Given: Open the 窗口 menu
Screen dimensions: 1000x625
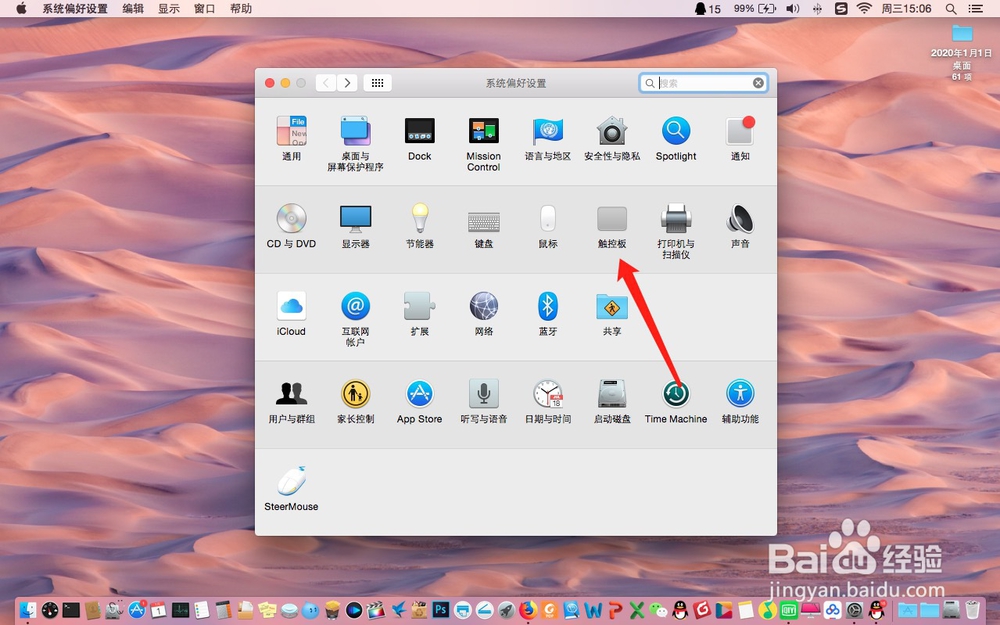Looking at the screenshot, I should point(205,8).
